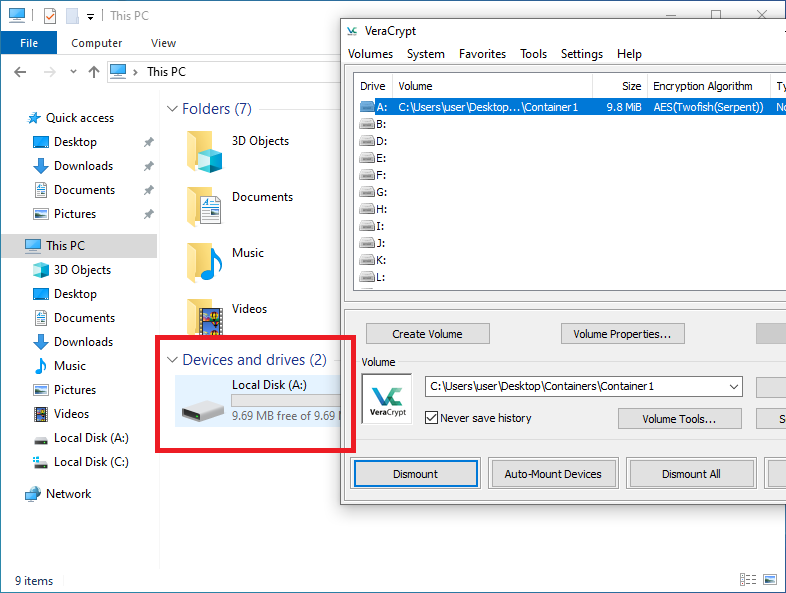The height and width of the screenshot is (593, 786).
Task: Open the recent locations dropdown in Explorer
Action: click(73, 72)
